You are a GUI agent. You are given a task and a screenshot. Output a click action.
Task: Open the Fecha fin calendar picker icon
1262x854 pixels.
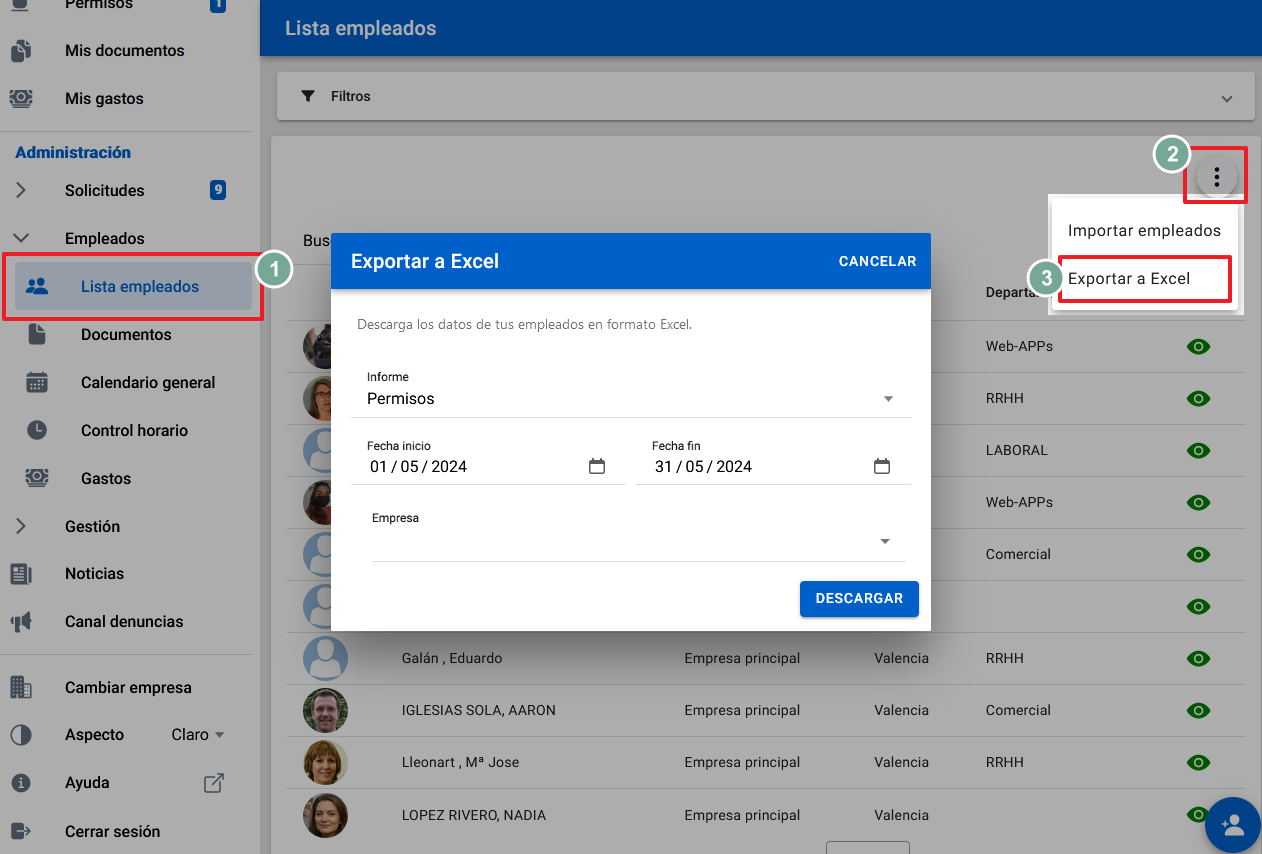[881, 466]
